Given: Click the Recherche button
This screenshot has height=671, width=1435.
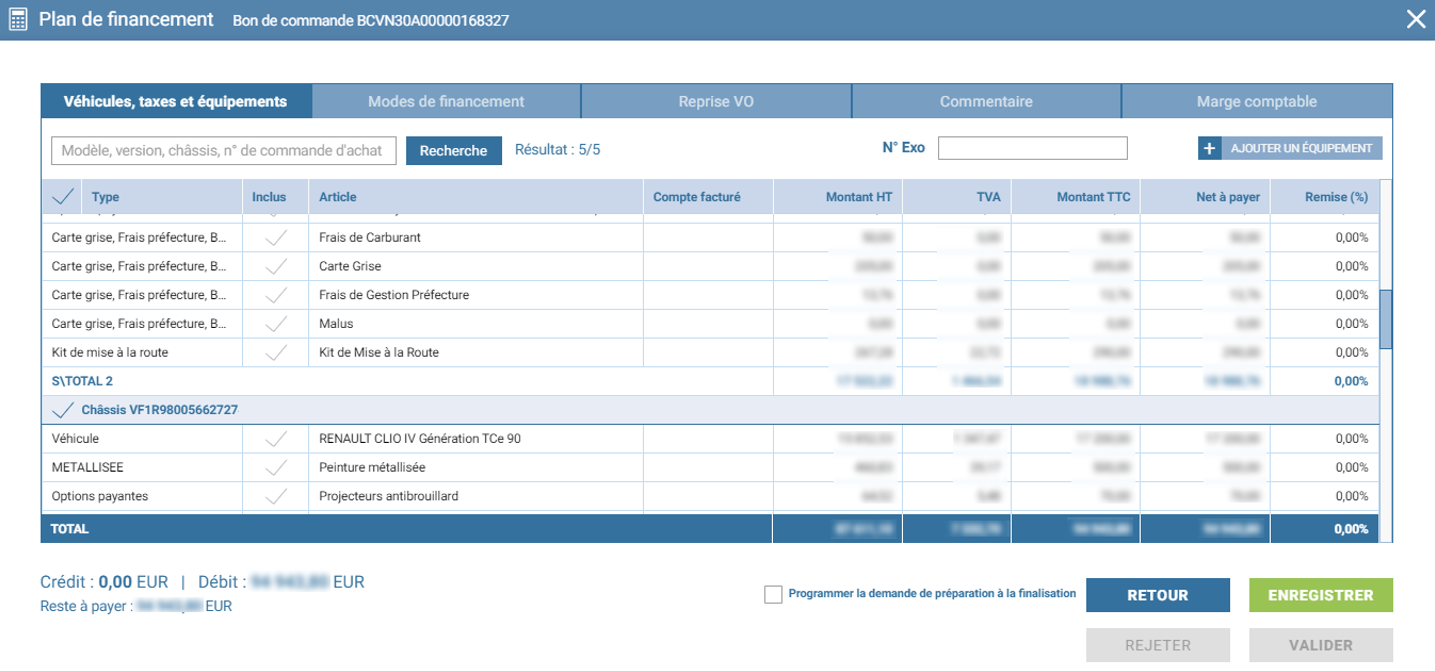Looking at the screenshot, I should (454, 150).
